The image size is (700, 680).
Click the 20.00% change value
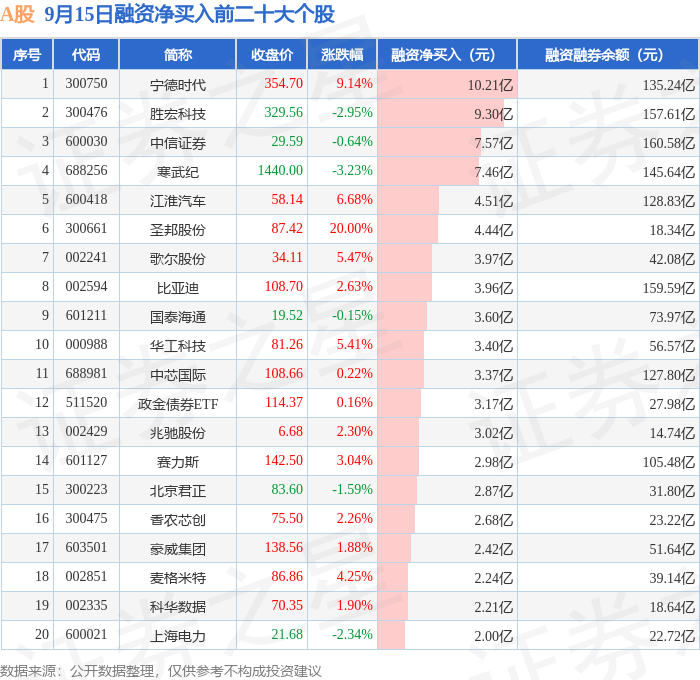[x=351, y=229]
